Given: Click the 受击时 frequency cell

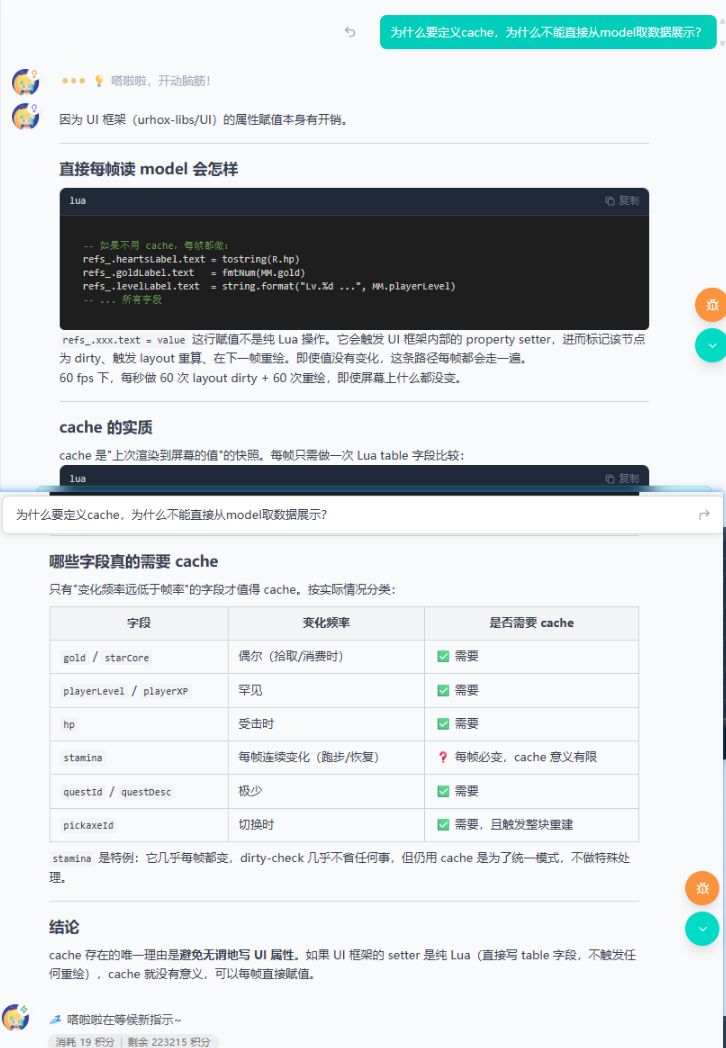Looking at the screenshot, I should [326, 724].
